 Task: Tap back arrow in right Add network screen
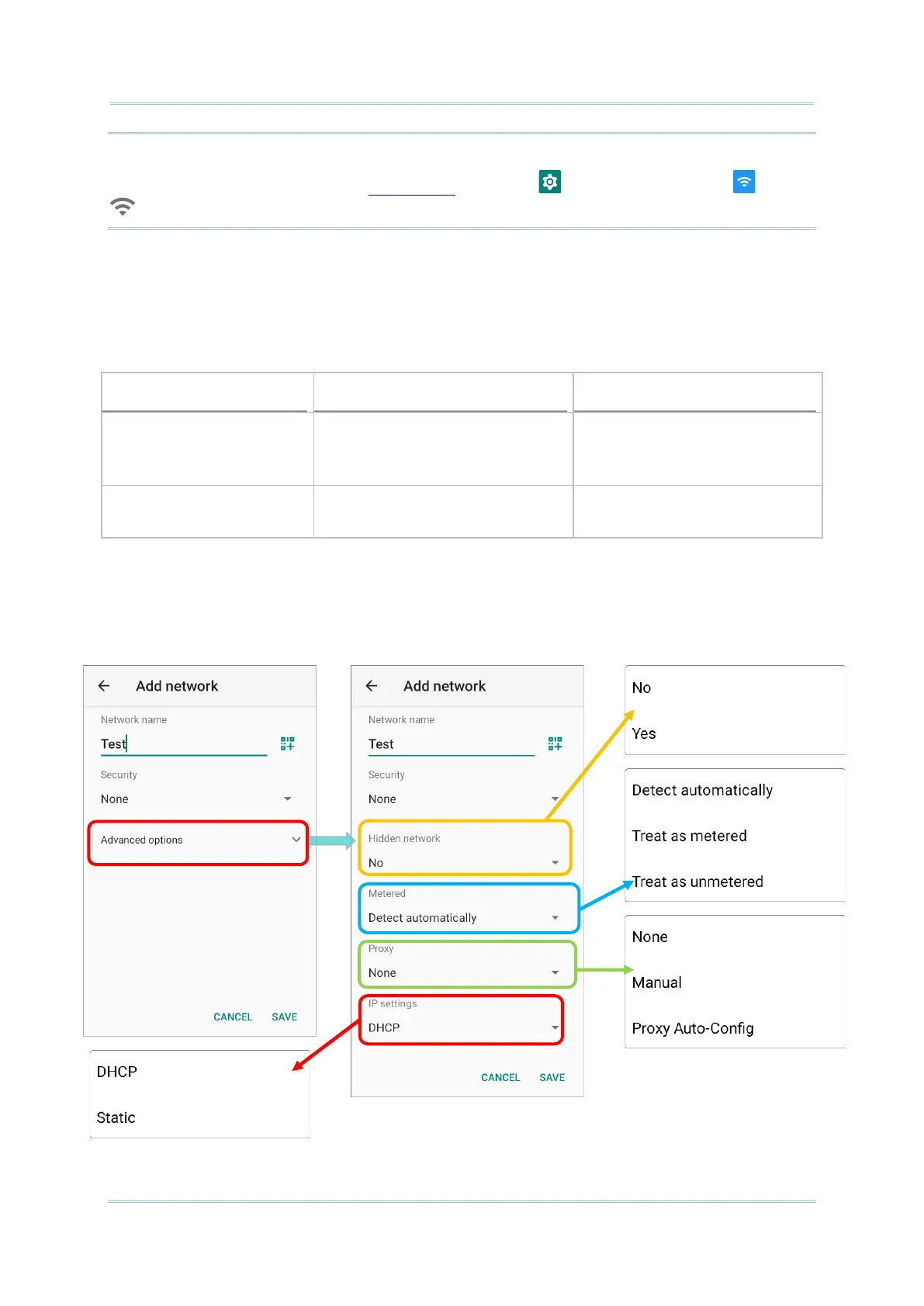(x=372, y=686)
